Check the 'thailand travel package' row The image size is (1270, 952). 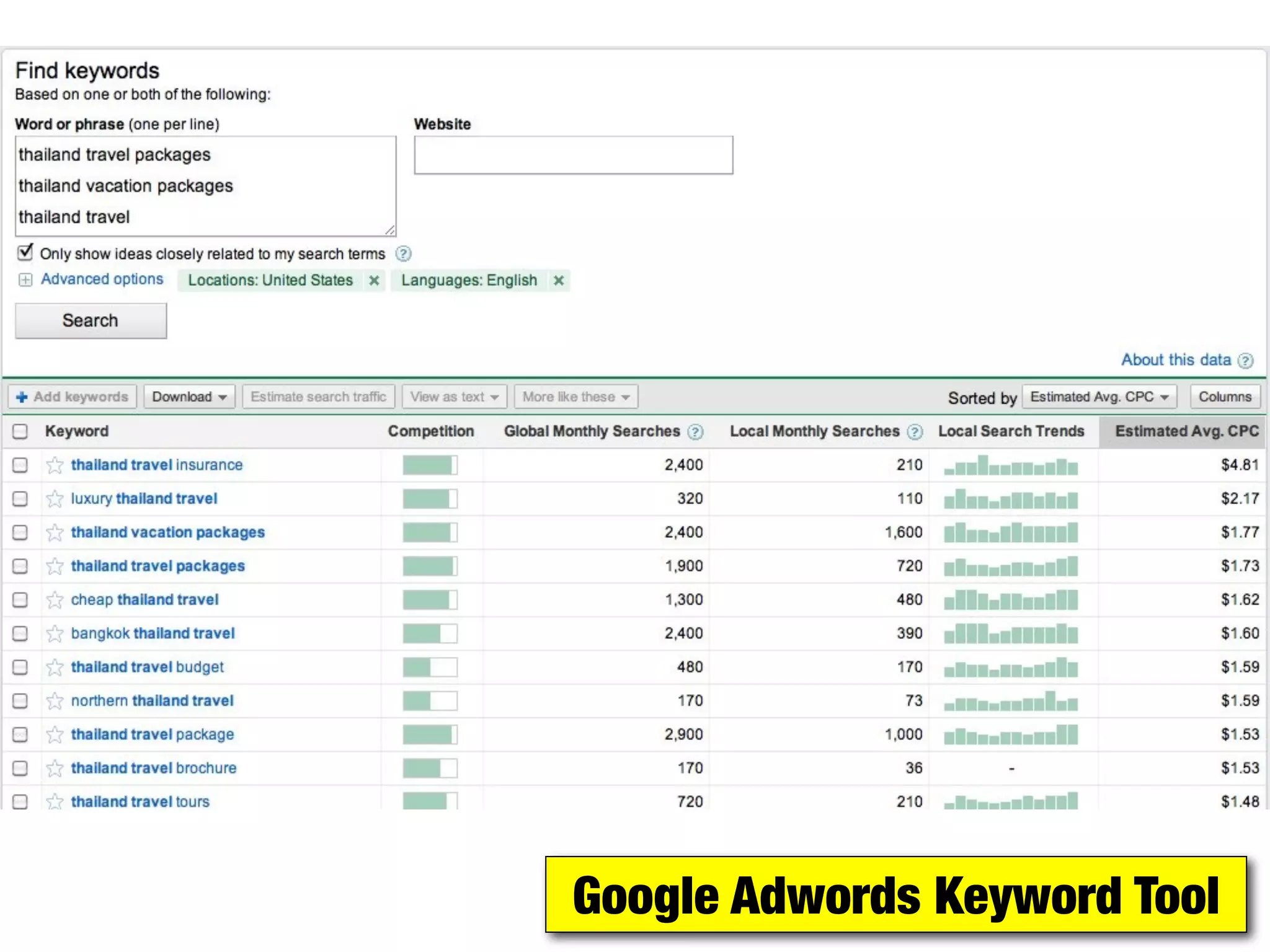[x=20, y=734]
